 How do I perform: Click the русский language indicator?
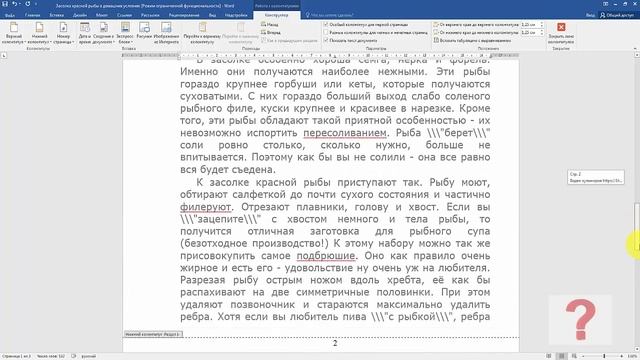coord(89,356)
